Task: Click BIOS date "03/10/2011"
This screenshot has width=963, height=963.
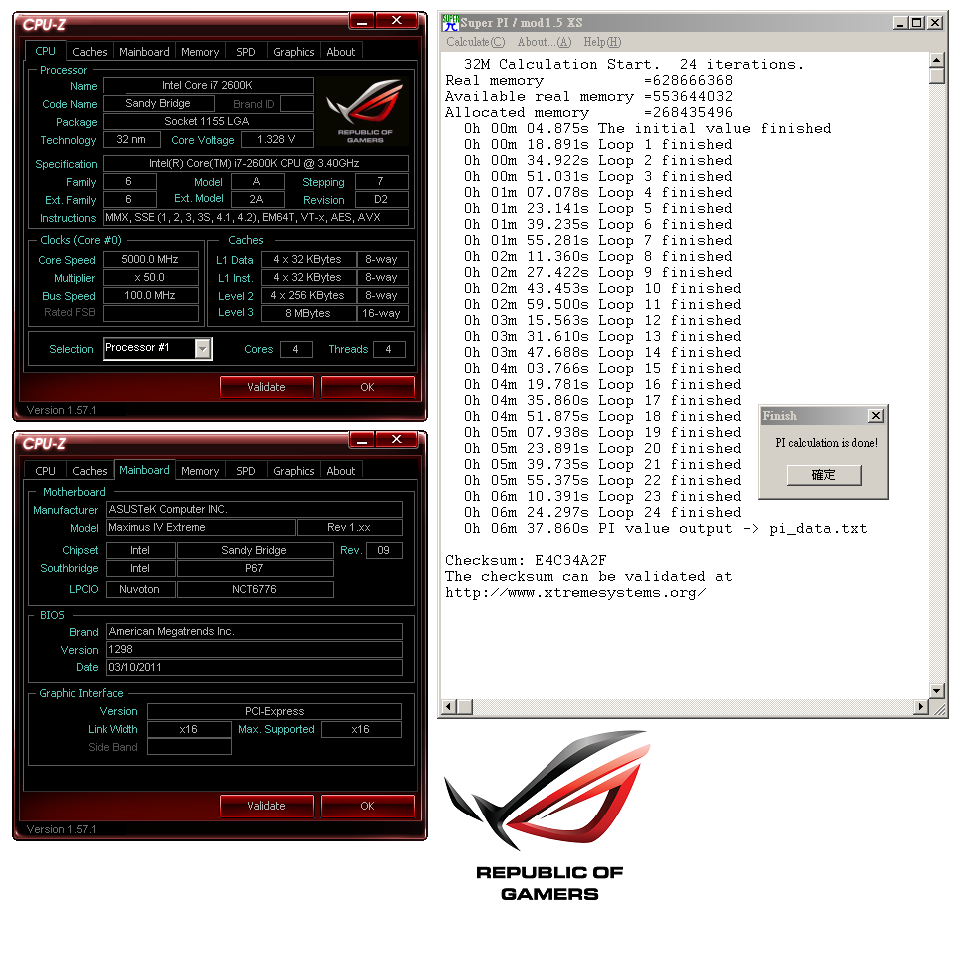Action: point(255,667)
